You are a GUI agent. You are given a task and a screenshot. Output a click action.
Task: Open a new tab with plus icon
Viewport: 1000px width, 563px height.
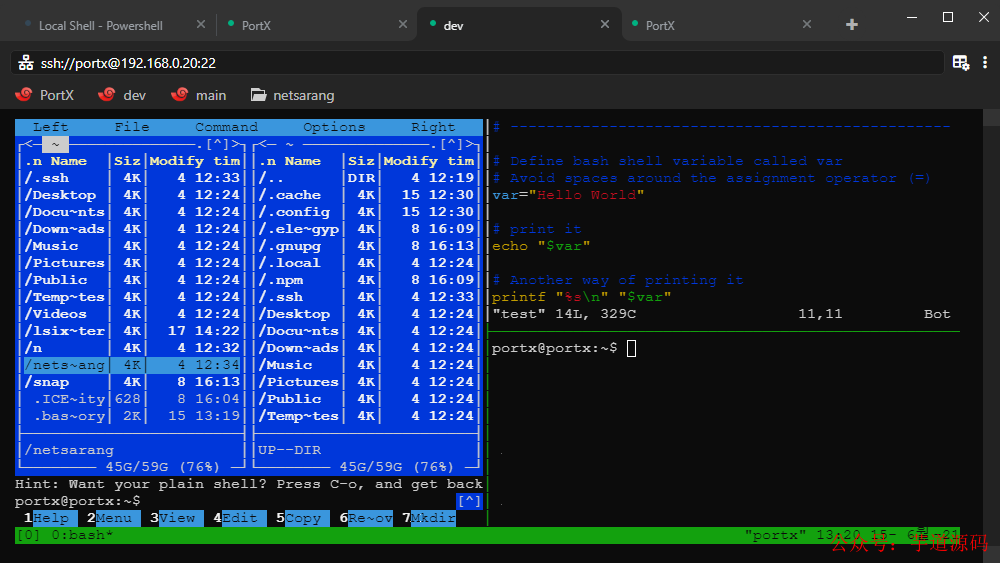[851, 25]
